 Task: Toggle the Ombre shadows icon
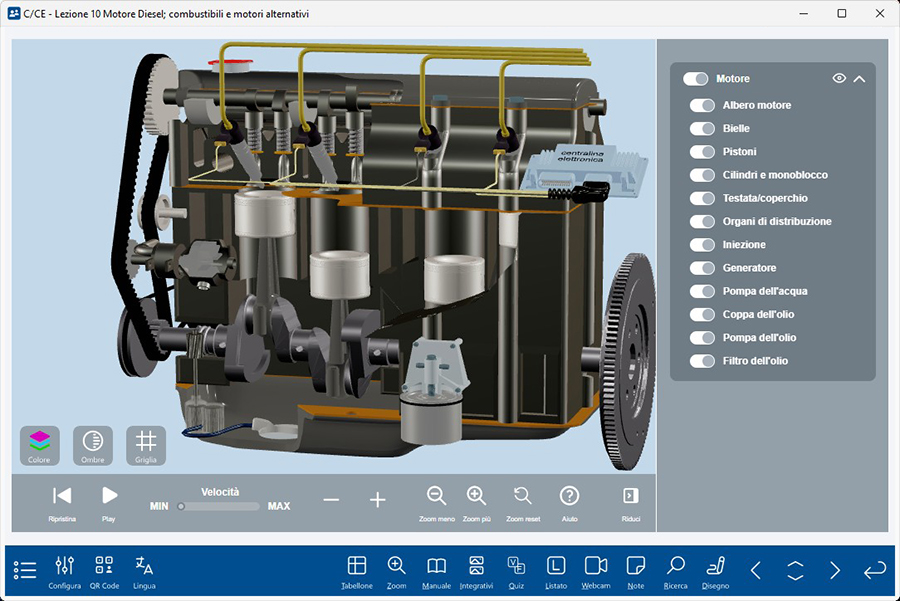coord(92,441)
